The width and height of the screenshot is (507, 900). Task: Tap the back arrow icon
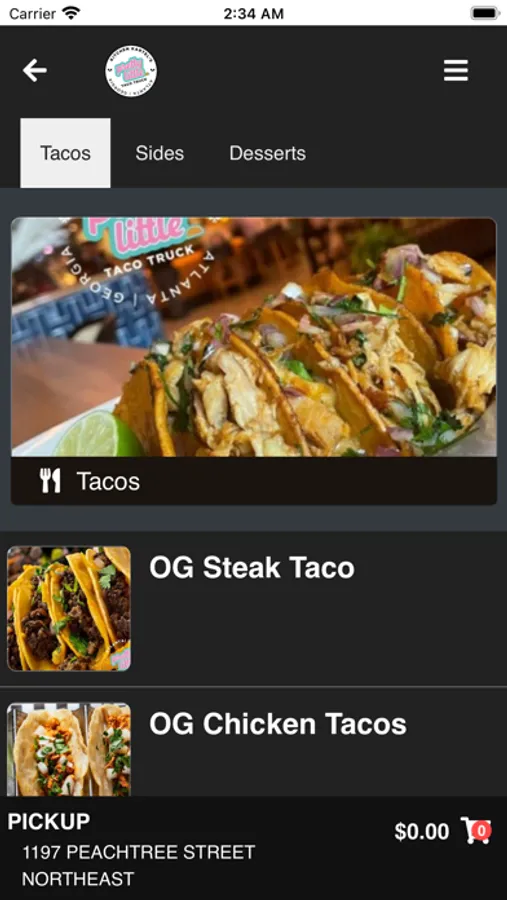34,71
